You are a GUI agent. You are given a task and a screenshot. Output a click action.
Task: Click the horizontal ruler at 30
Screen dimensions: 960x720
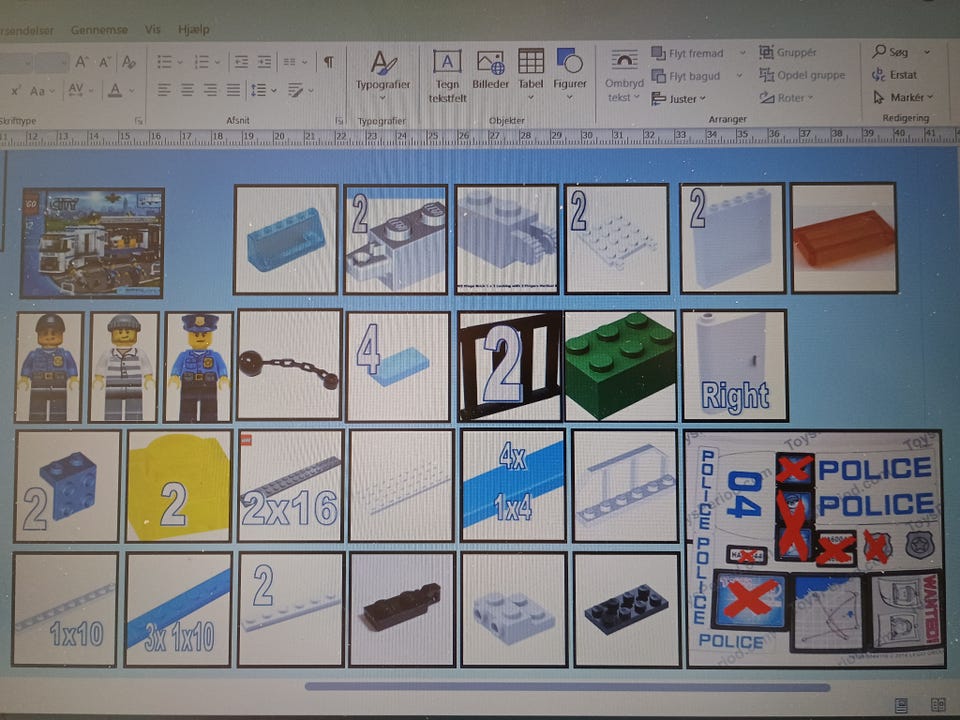(588, 137)
